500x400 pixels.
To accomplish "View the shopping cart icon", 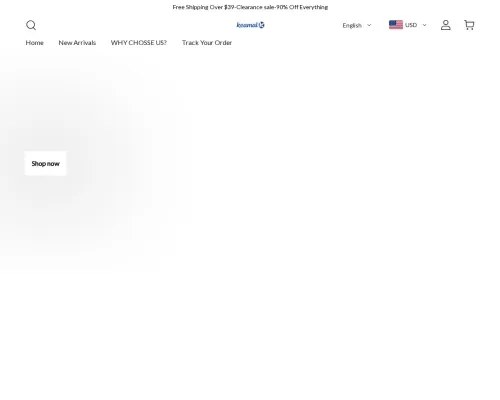I will coord(469,25).
